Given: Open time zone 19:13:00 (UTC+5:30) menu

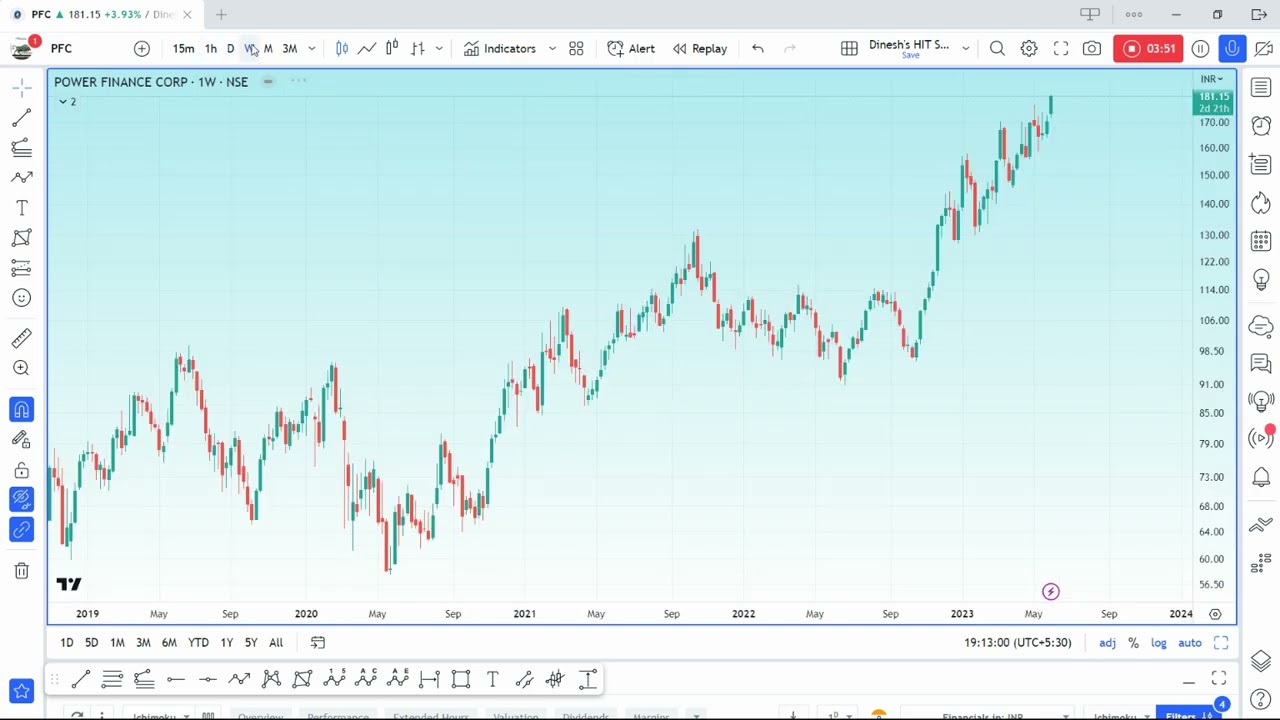Looking at the screenshot, I should pyautogui.click(x=1017, y=643).
